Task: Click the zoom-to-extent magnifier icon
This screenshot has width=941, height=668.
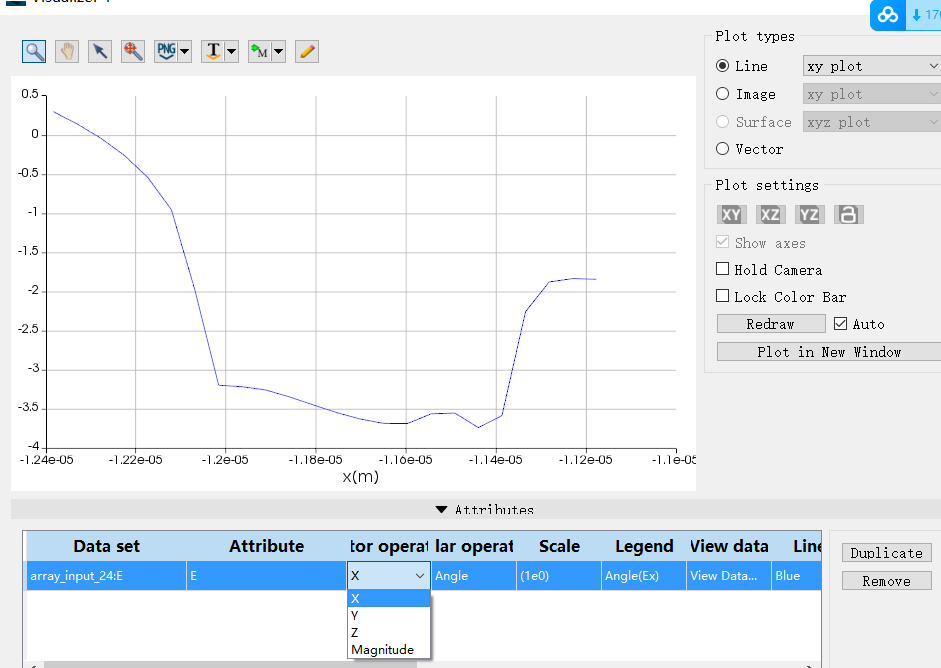Action: (132, 52)
